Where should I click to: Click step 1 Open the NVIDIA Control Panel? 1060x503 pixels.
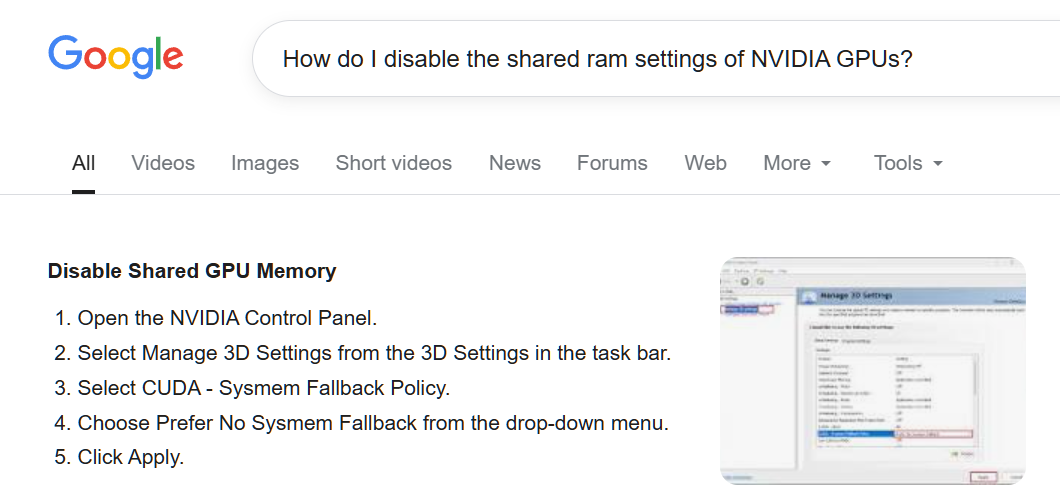tap(216, 318)
